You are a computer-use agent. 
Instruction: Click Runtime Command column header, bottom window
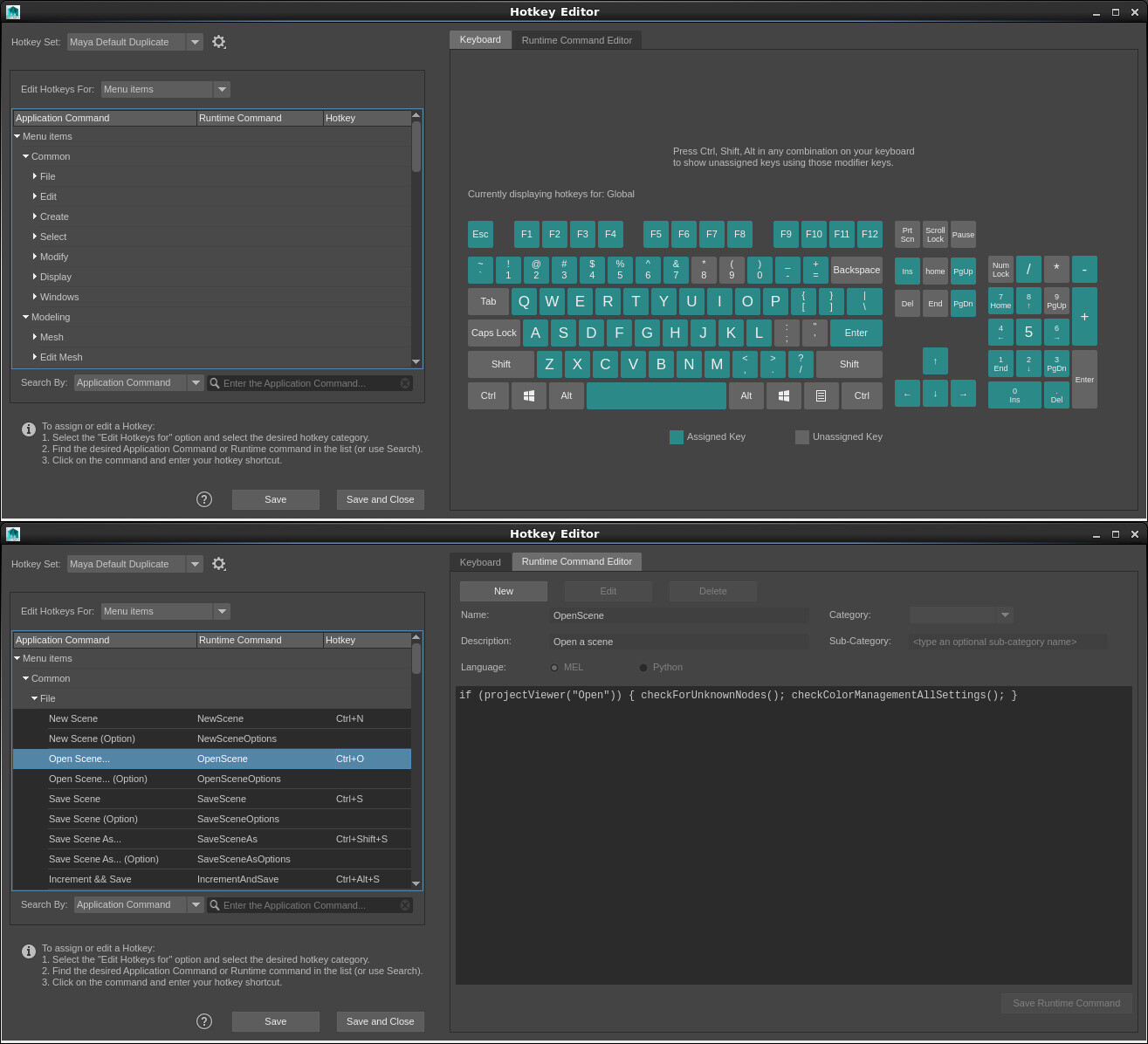tap(260, 640)
